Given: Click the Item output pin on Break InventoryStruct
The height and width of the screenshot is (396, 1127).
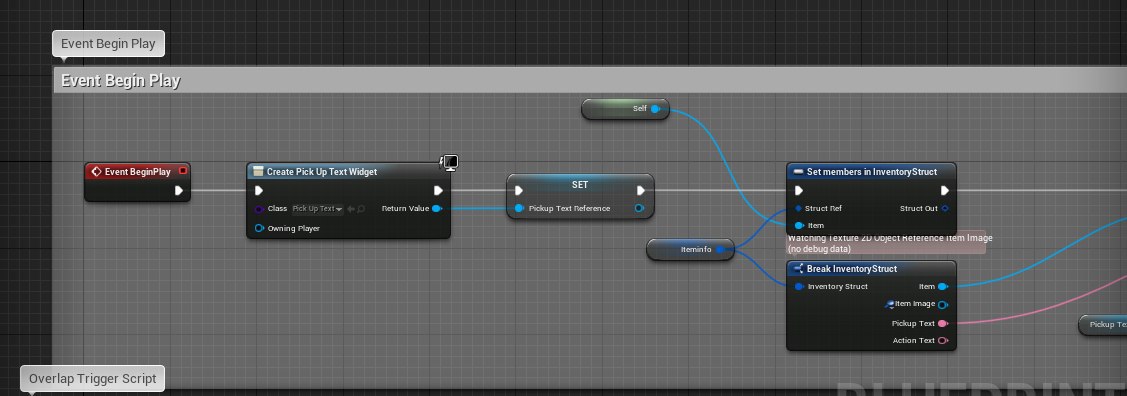Looking at the screenshot, I should click(x=943, y=287).
